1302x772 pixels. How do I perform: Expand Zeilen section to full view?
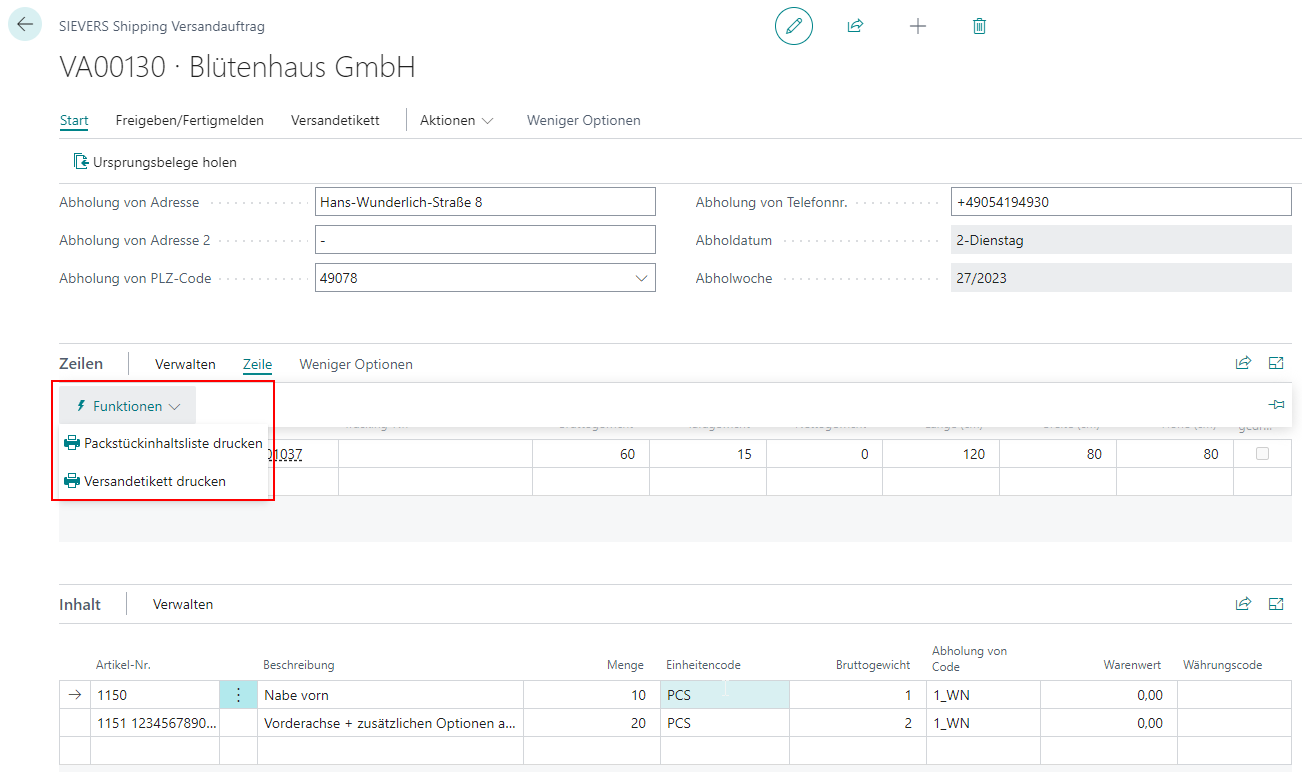tap(1276, 364)
